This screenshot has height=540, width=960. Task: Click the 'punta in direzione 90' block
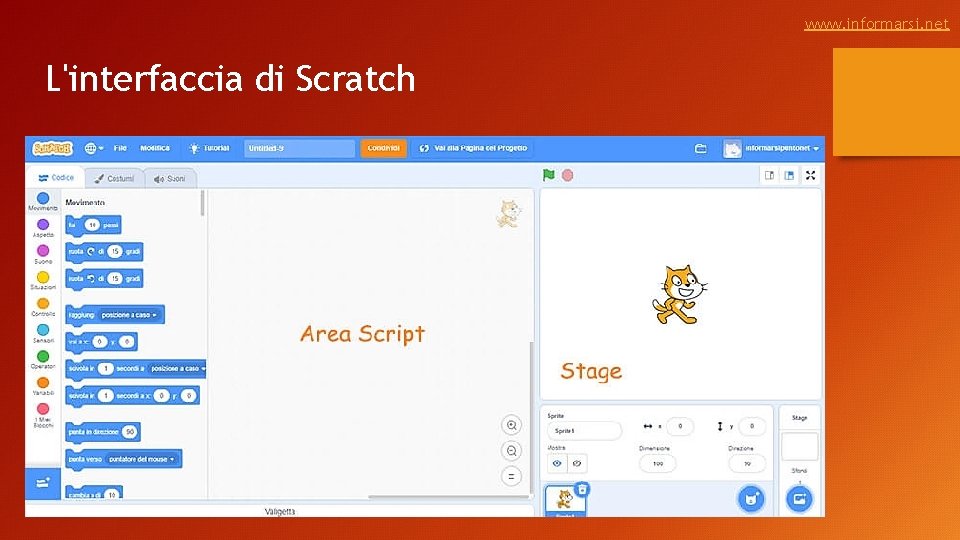pos(103,432)
